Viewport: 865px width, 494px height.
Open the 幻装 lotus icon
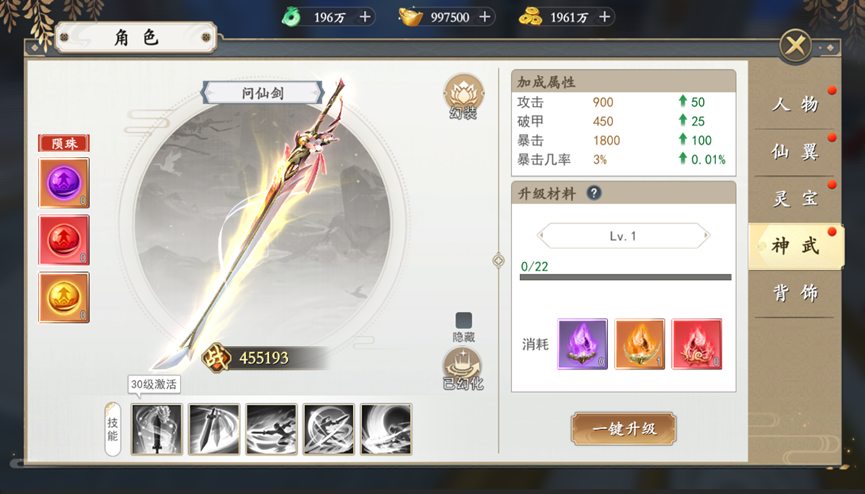[464, 96]
